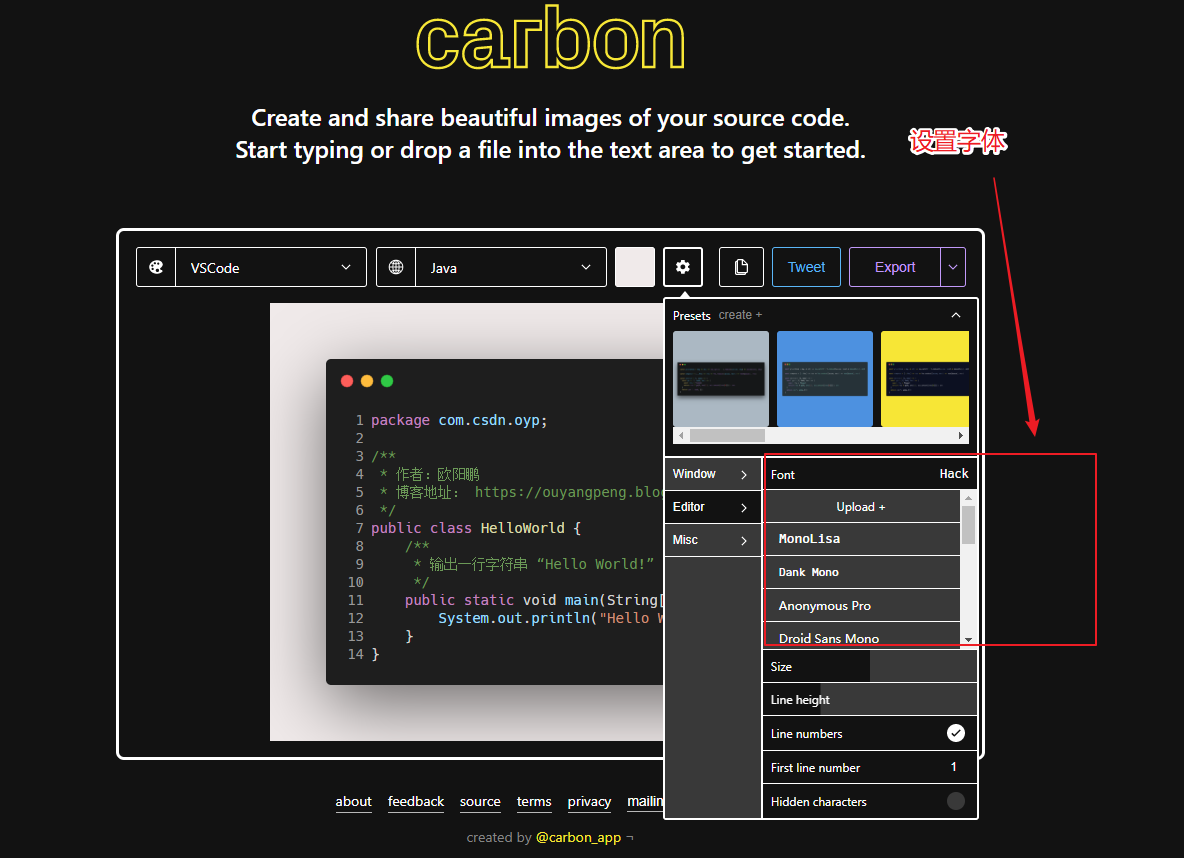Click Editor tab chevron arrow
The width and height of the screenshot is (1184, 858).
pos(744,508)
